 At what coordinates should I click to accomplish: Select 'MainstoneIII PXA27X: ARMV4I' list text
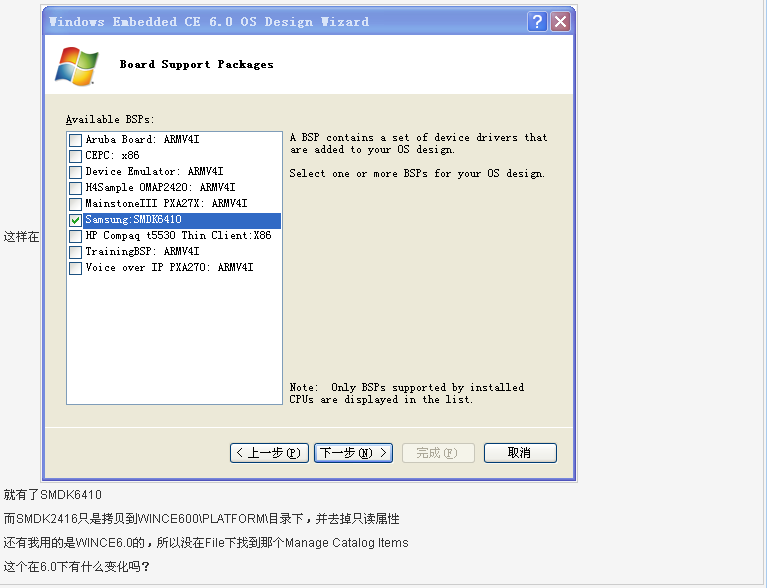coord(166,204)
